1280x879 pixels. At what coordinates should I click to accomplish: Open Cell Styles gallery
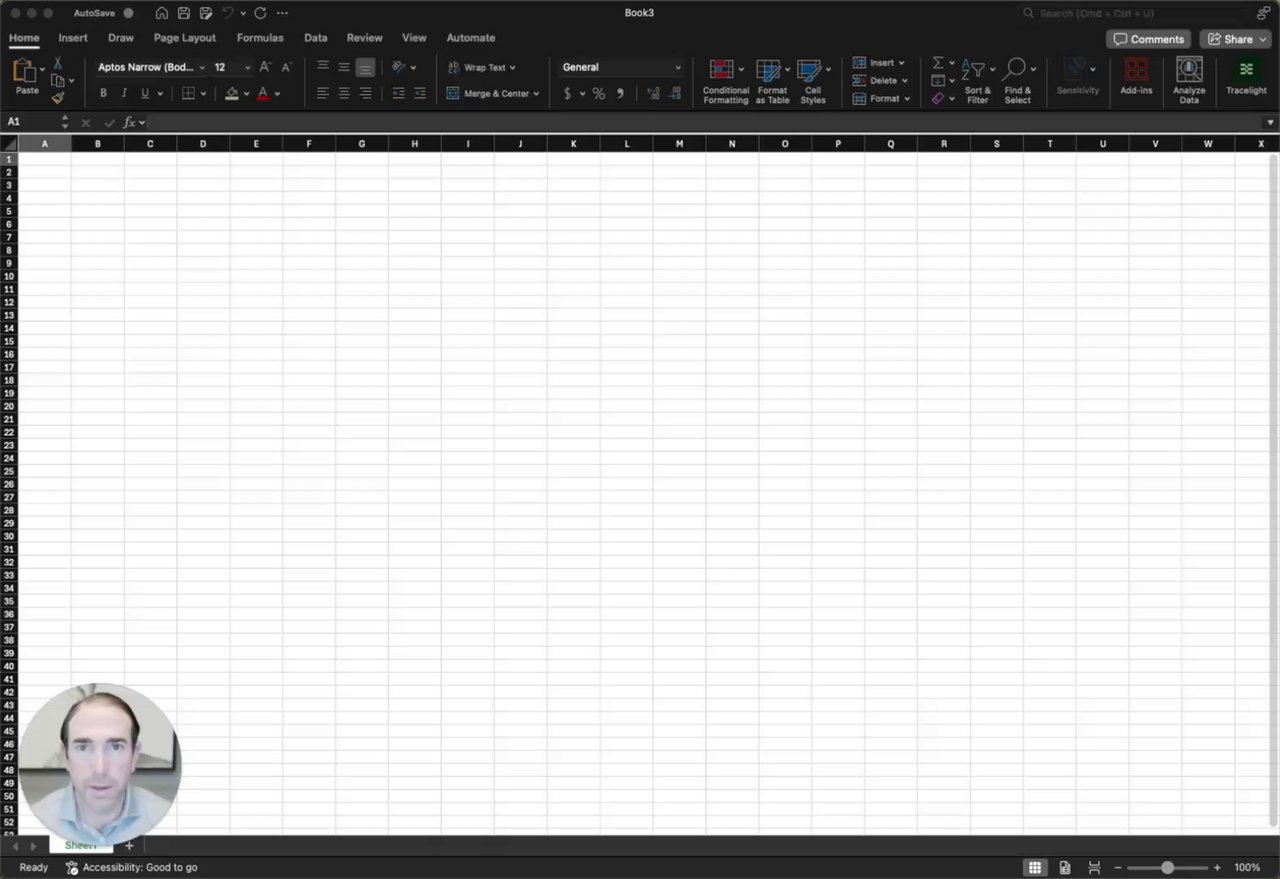coord(813,81)
